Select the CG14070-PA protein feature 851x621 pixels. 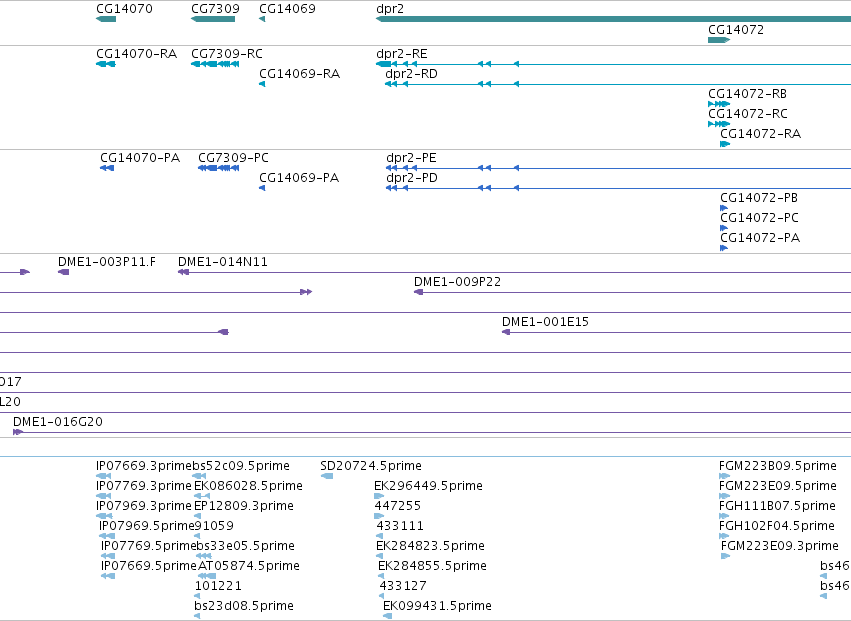tap(107, 168)
